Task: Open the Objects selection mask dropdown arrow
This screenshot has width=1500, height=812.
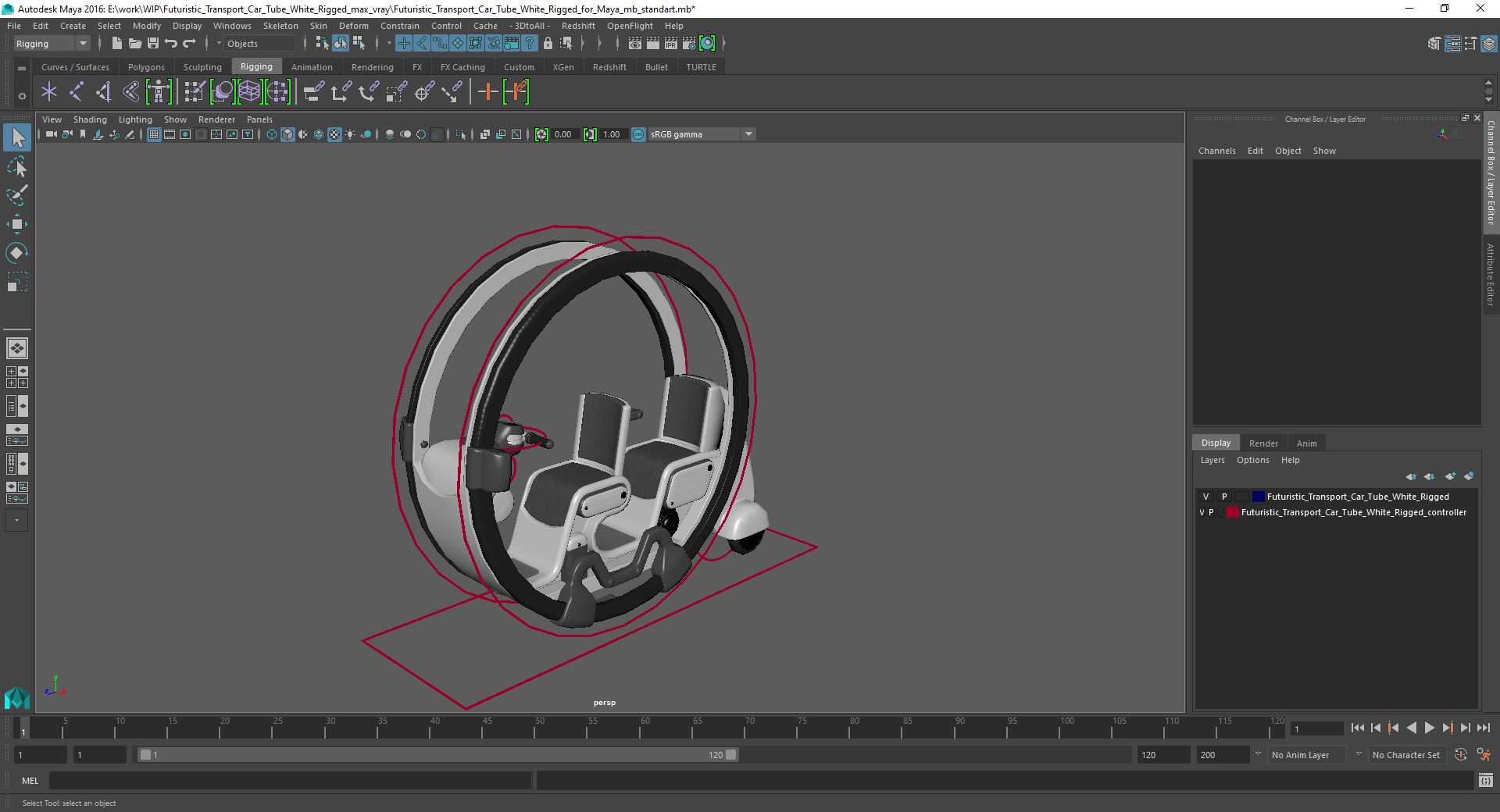Action: tap(219, 44)
